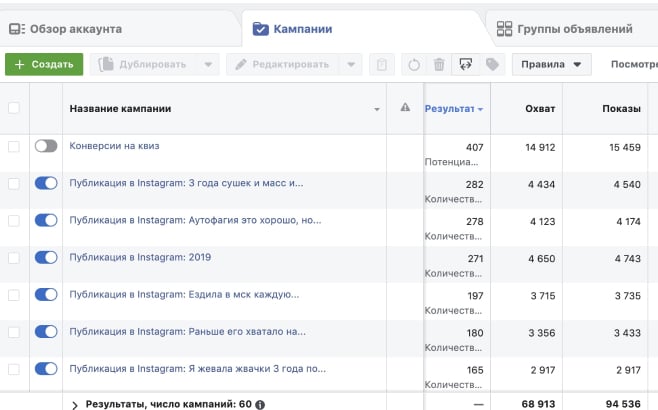Click the export/share icon in the toolbar
Screen dimensions: 658x410
click(465, 65)
